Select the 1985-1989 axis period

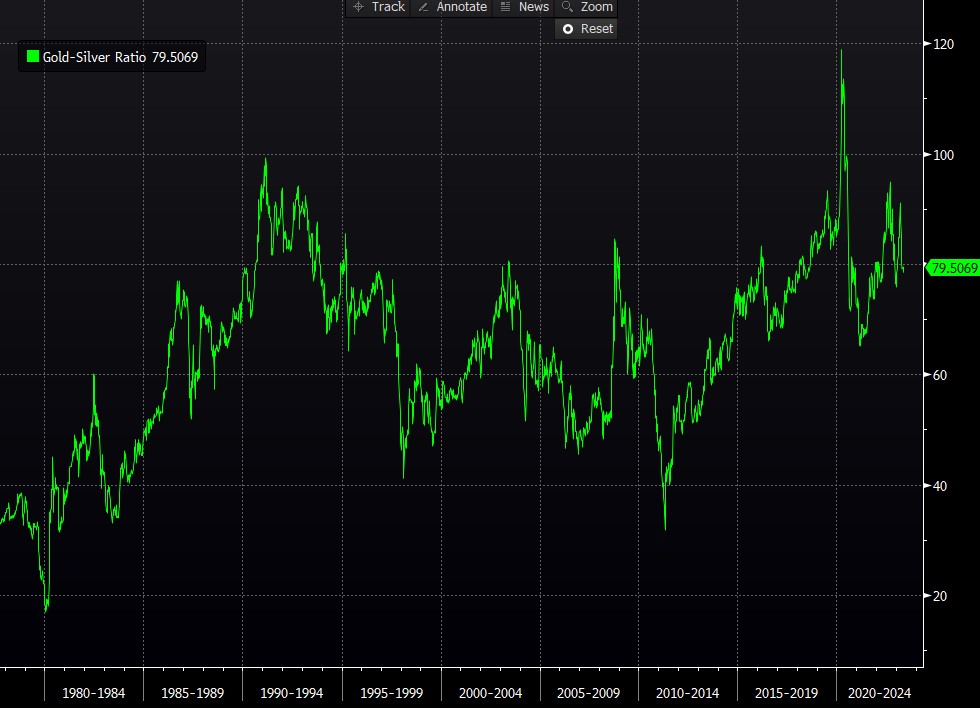[192, 693]
